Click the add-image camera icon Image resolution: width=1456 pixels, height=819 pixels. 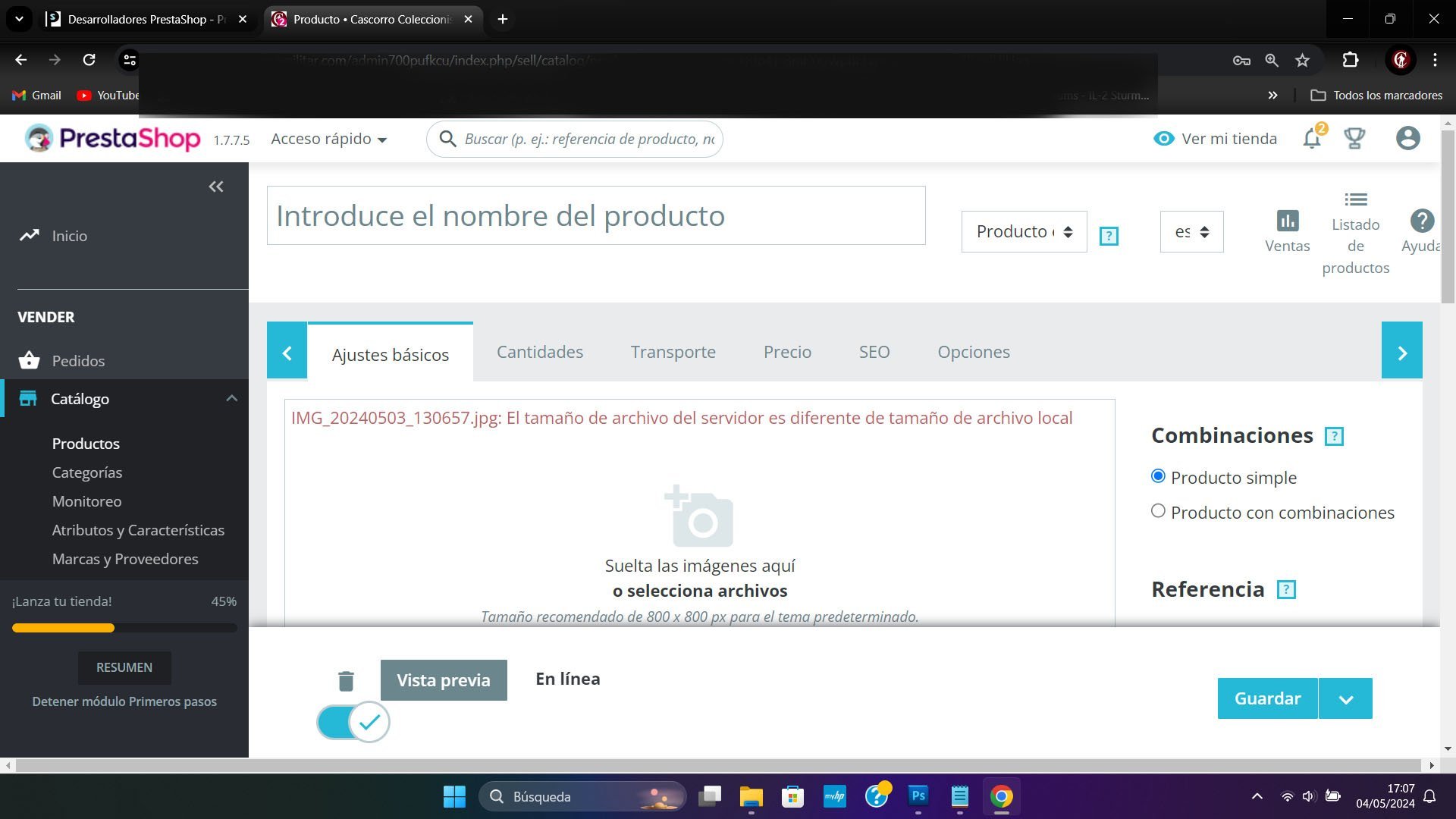(698, 516)
